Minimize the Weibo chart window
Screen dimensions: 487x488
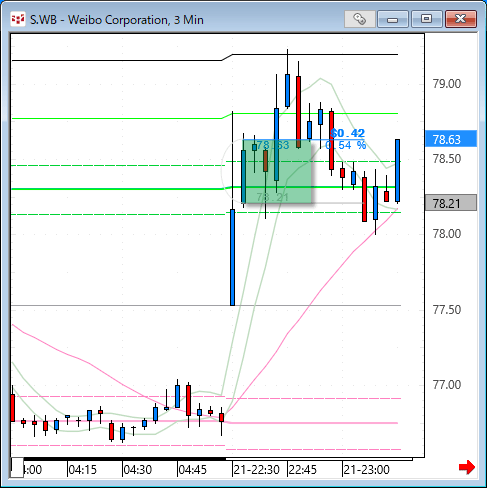click(x=393, y=19)
